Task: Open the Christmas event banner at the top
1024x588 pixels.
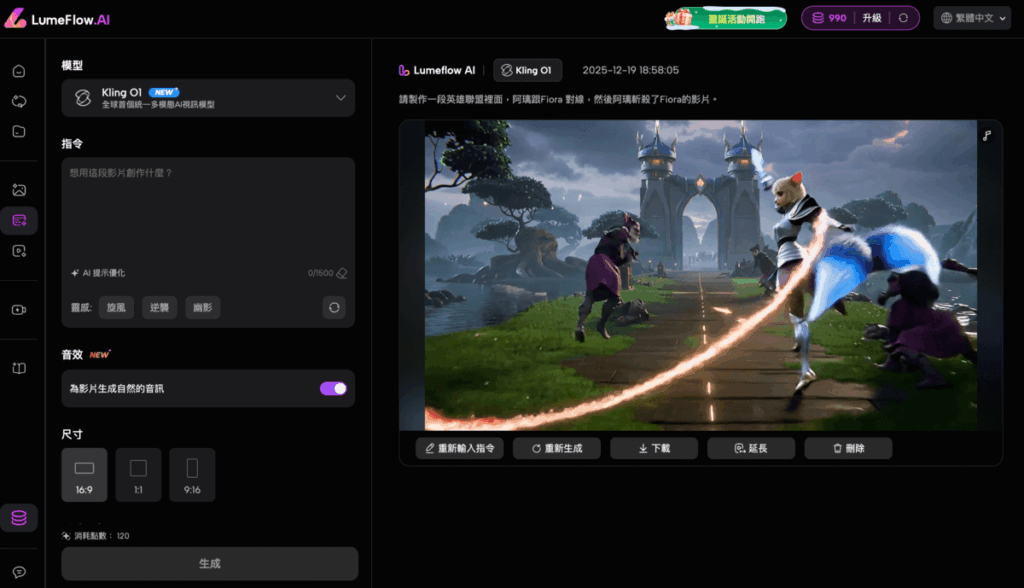Action: tap(724, 18)
